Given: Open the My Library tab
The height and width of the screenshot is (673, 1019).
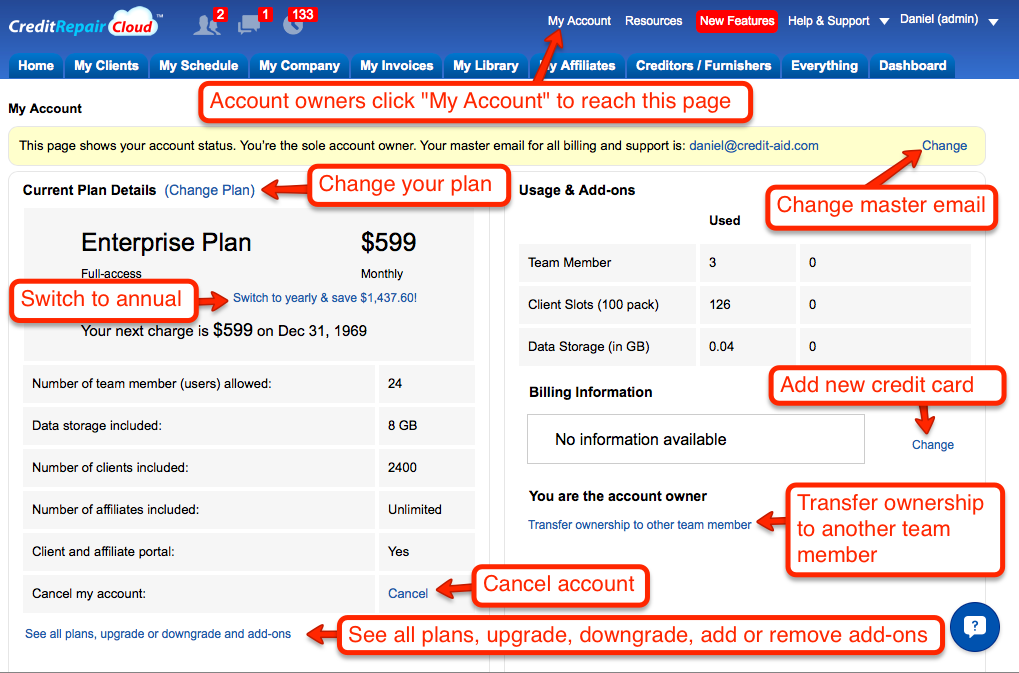Looking at the screenshot, I should [486, 66].
